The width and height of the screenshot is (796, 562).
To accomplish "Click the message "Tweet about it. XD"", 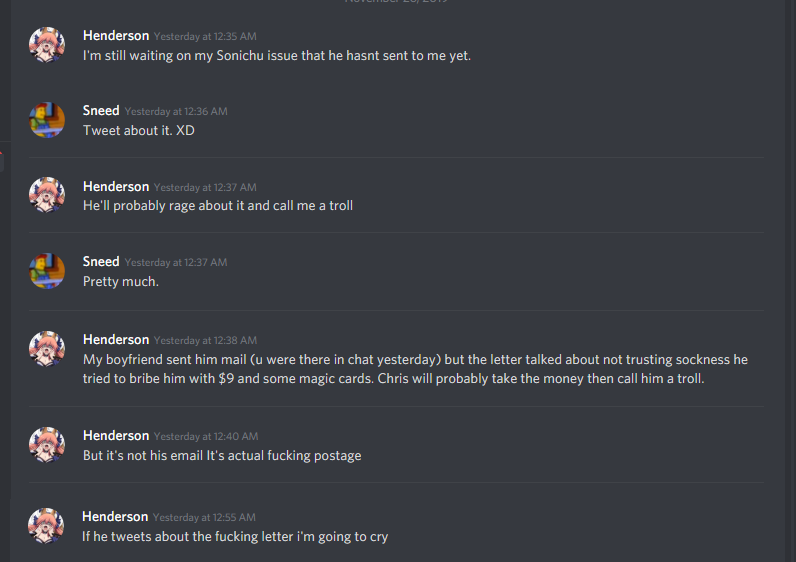I will point(139,130).
